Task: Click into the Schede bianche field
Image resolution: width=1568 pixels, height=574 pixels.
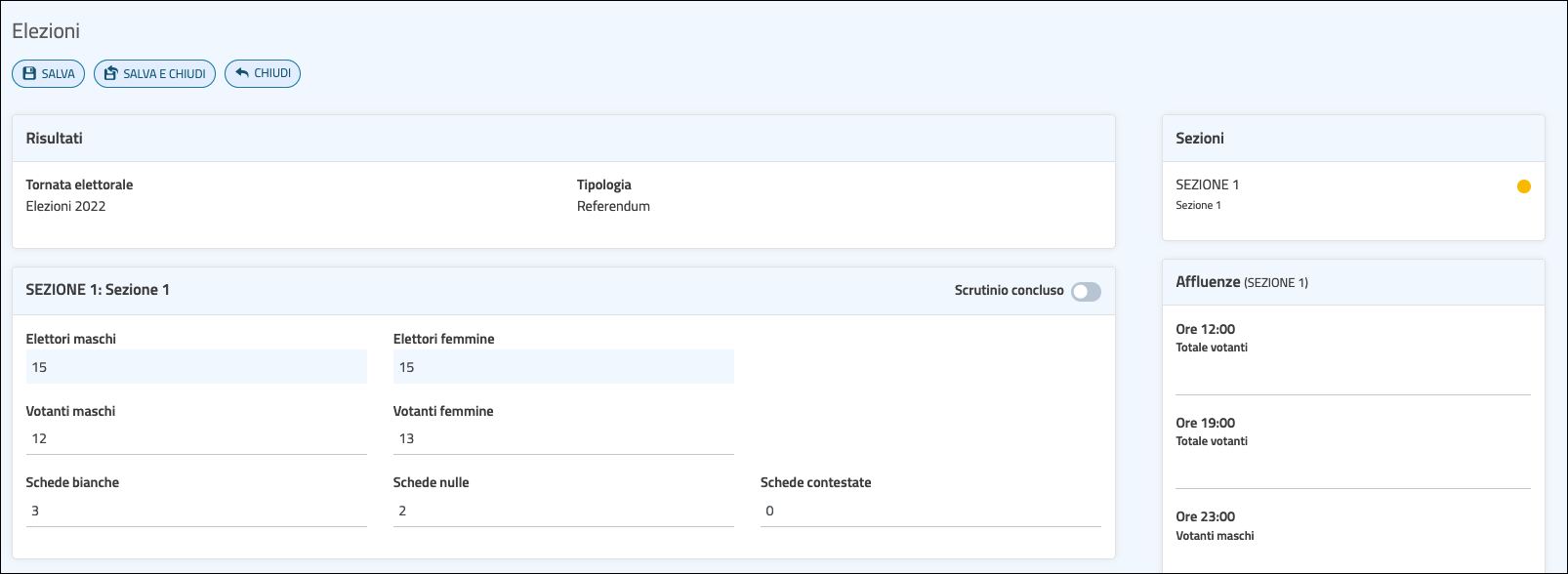Action: [196, 512]
